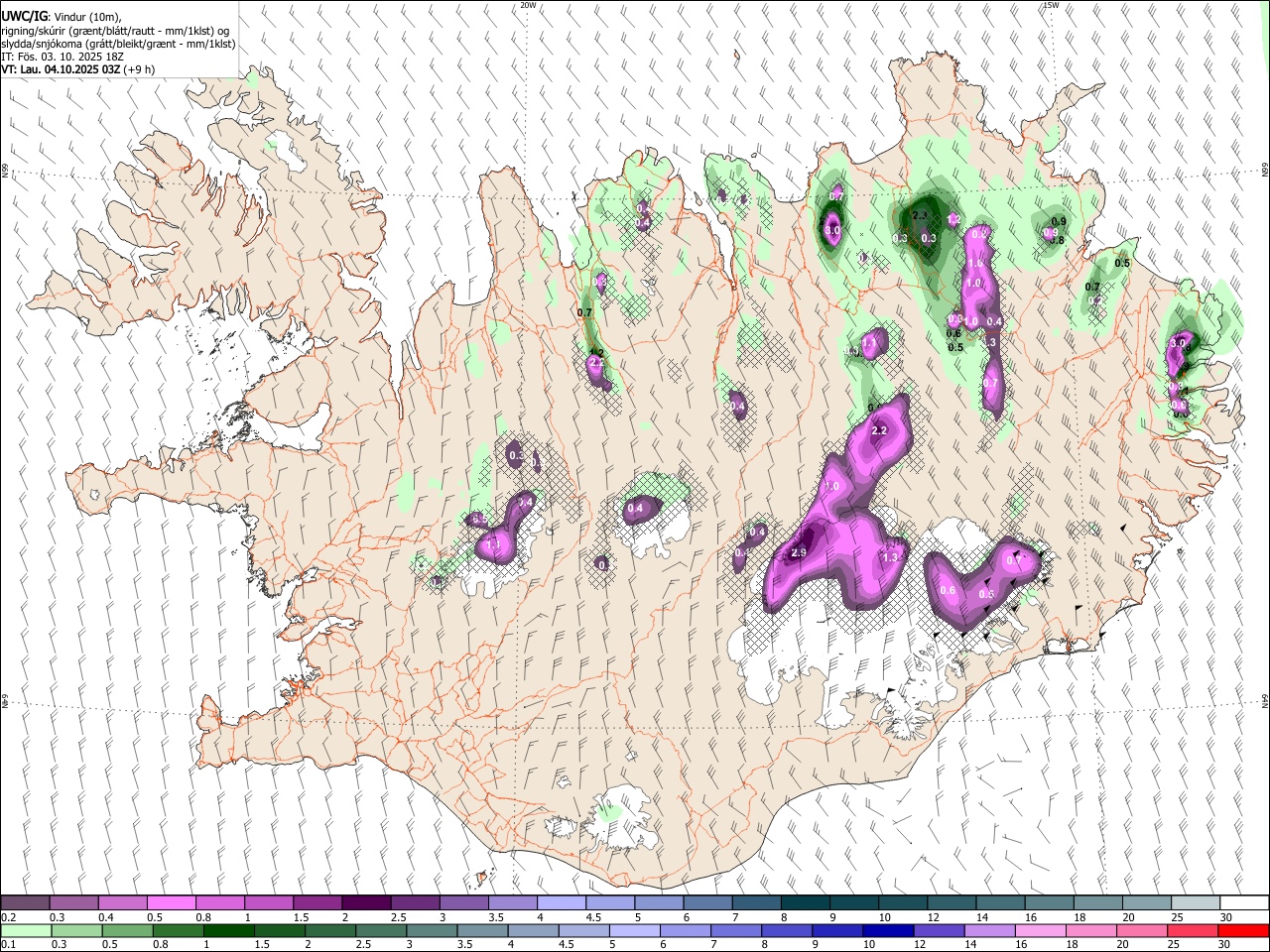Pick the first mauve 0.2–0.3 snow scale swatch
Viewport: 1270px width, 952px height.
click(x=25, y=902)
